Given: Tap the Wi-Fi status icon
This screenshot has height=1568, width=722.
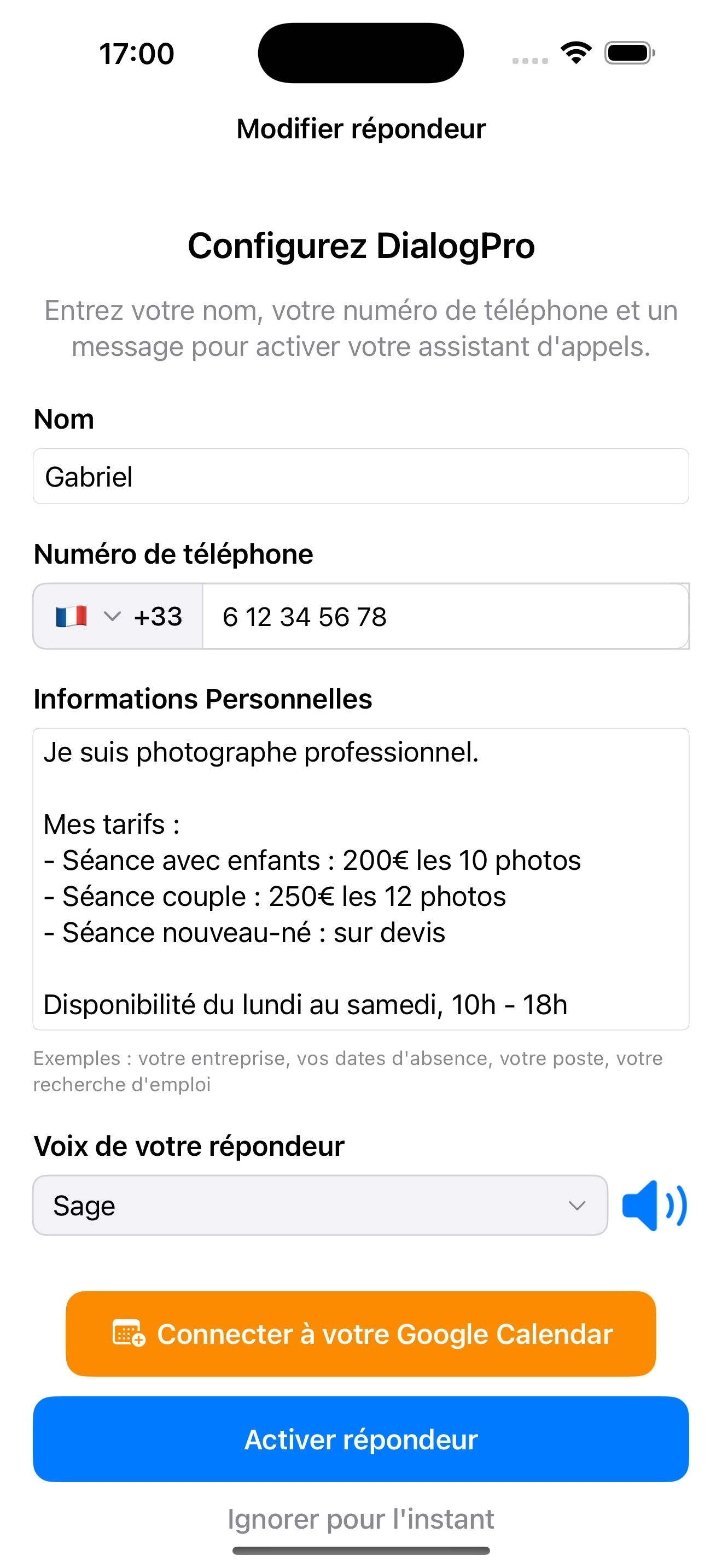Looking at the screenshot, I should coord(576,52).
